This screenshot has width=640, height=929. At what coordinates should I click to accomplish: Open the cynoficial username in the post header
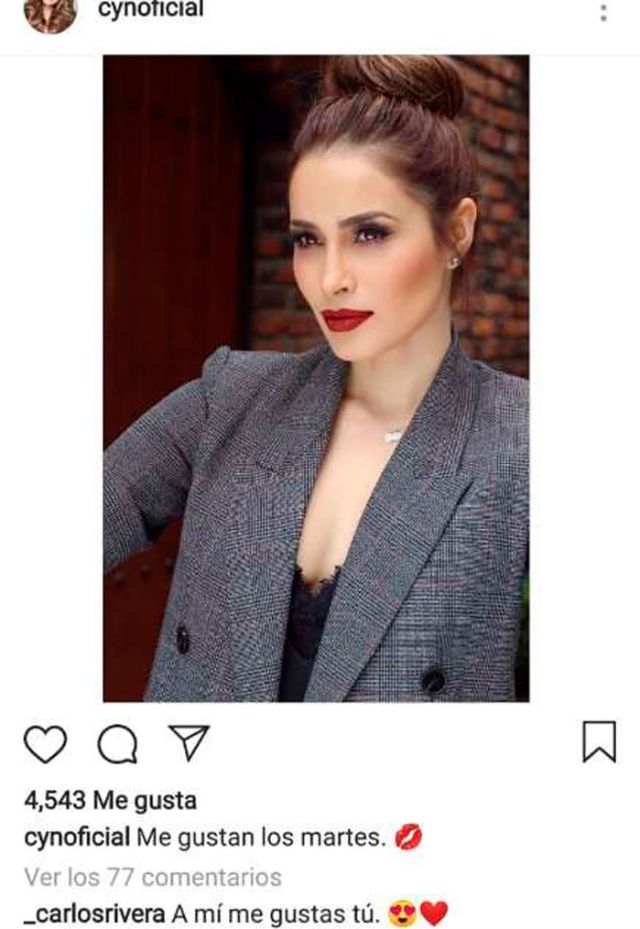[x=151, y=10]
